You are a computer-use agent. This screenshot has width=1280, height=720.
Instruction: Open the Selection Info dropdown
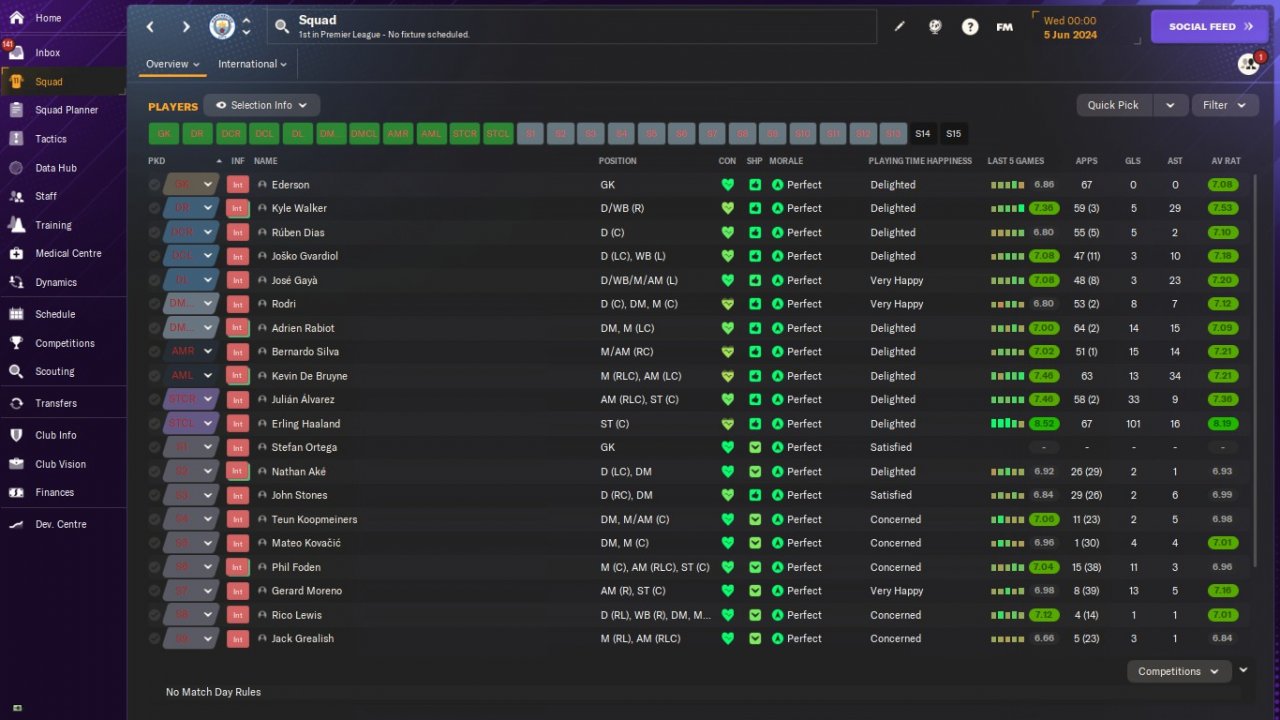(262, 105)
